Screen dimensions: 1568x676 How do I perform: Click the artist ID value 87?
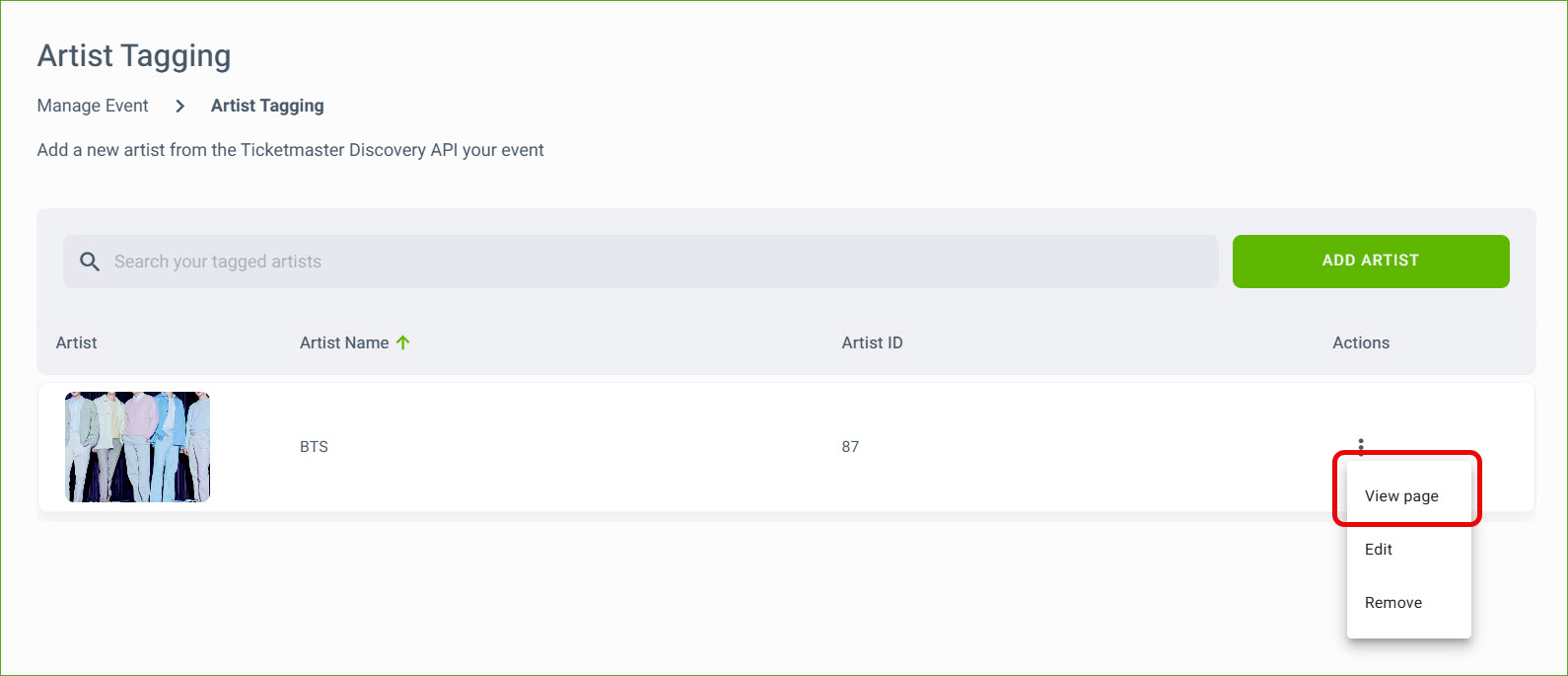(850, 447)
